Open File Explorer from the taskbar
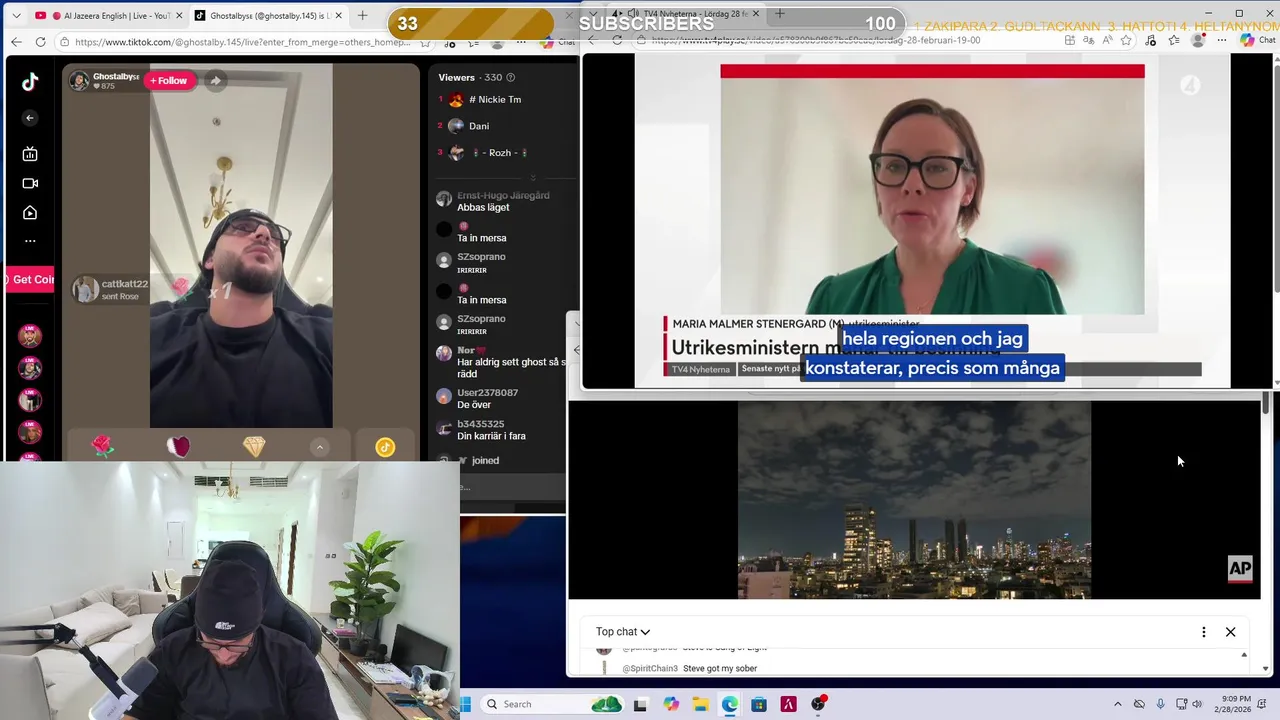This screenshot has width=1280, height=720. (x=700, y=704)
